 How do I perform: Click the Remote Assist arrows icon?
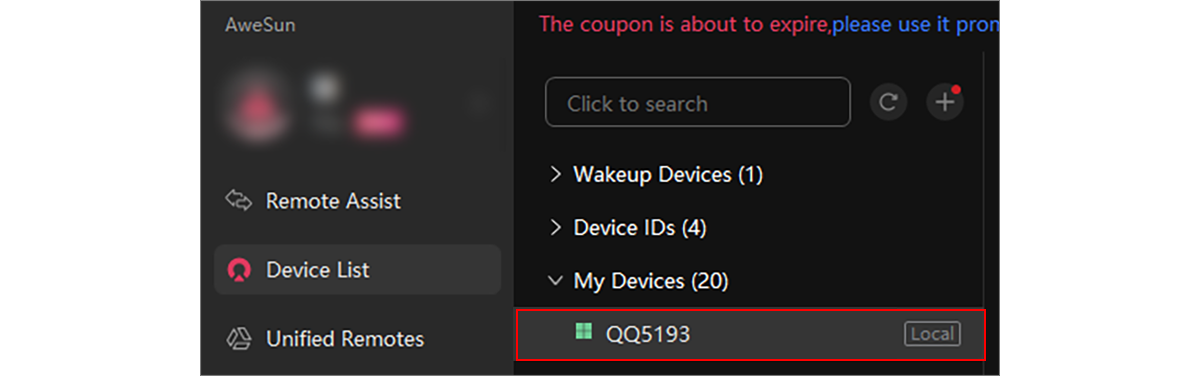pyautogui.click(x=238, y=201)
